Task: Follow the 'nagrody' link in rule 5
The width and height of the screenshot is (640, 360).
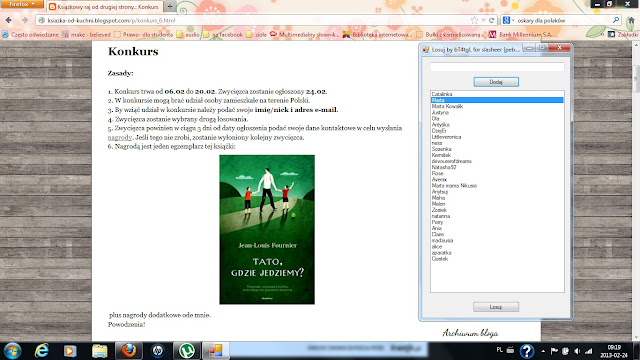Action: 120,138
